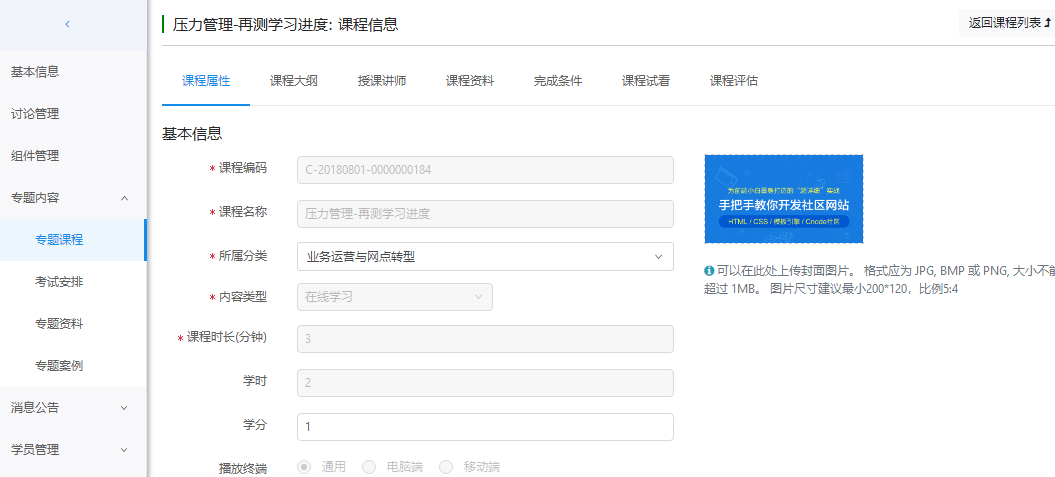
Task: Click the page title 压力管理-再测学习进度: 课程信息
Action: (285, 25)
